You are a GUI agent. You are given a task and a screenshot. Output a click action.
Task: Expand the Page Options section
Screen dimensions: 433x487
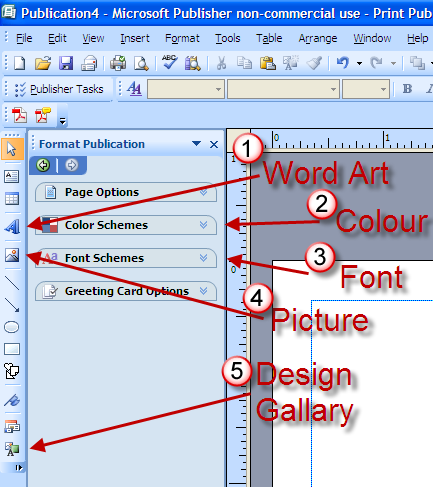point(126,192)
